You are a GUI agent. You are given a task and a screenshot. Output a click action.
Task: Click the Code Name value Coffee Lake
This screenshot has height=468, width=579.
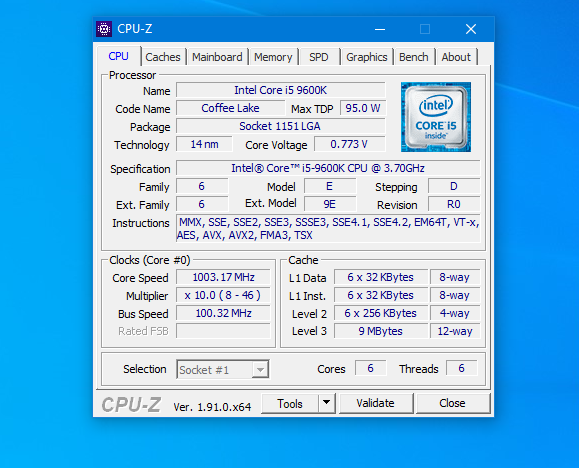click(230, 108)
